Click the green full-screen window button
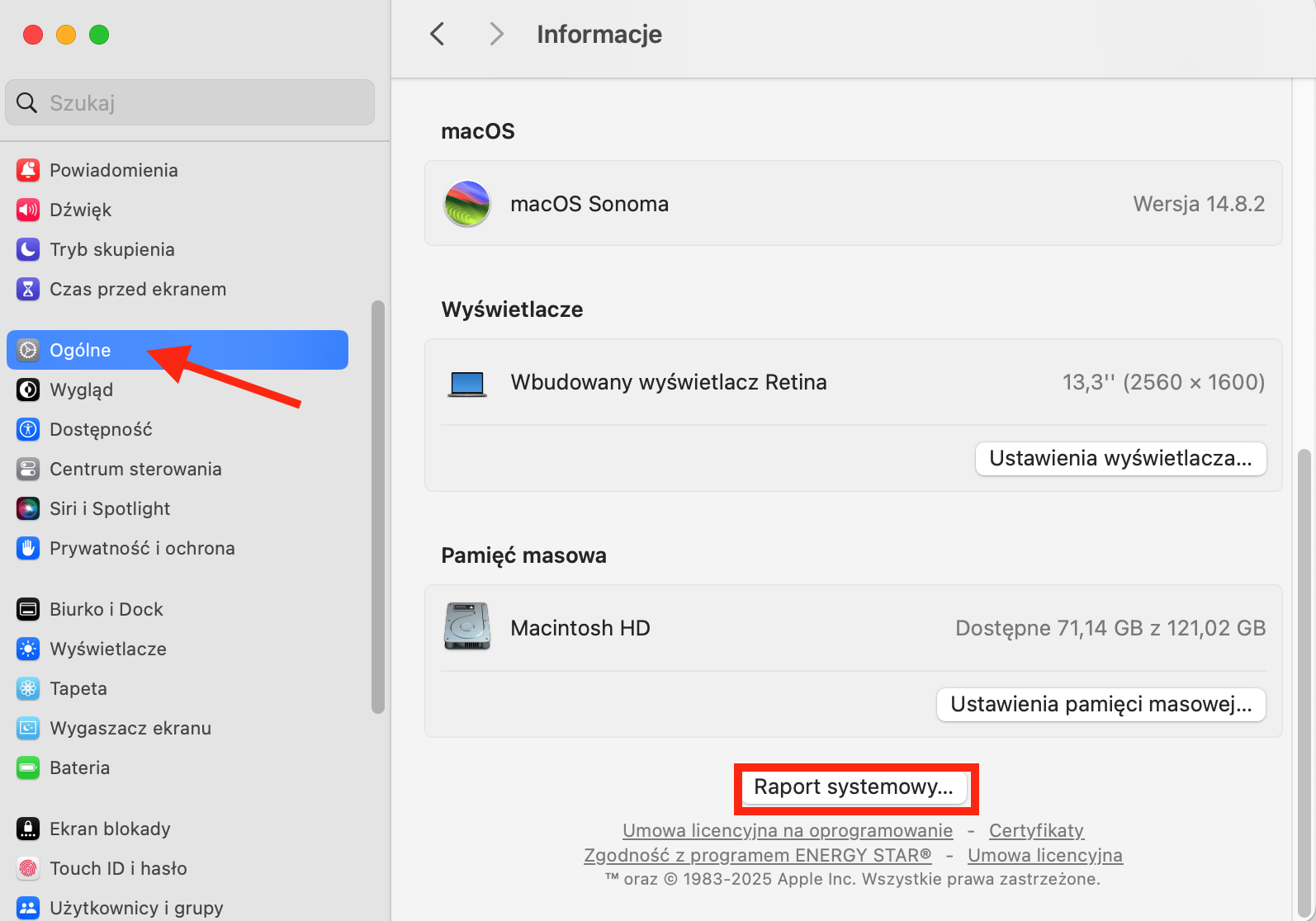 pos(99,35)
